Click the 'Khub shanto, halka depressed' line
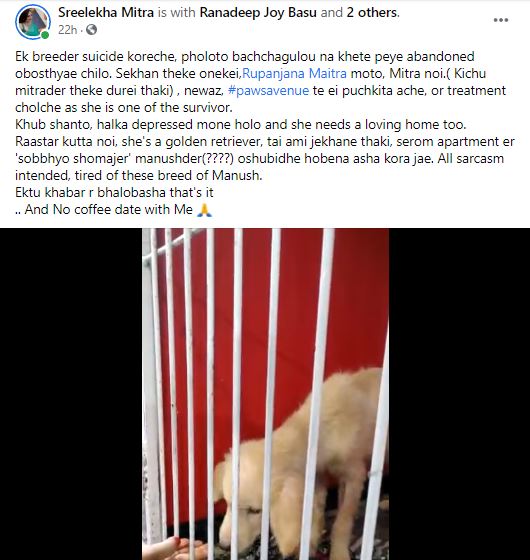The height and width of the screenshot is (560, 530). tap(241, 125)
